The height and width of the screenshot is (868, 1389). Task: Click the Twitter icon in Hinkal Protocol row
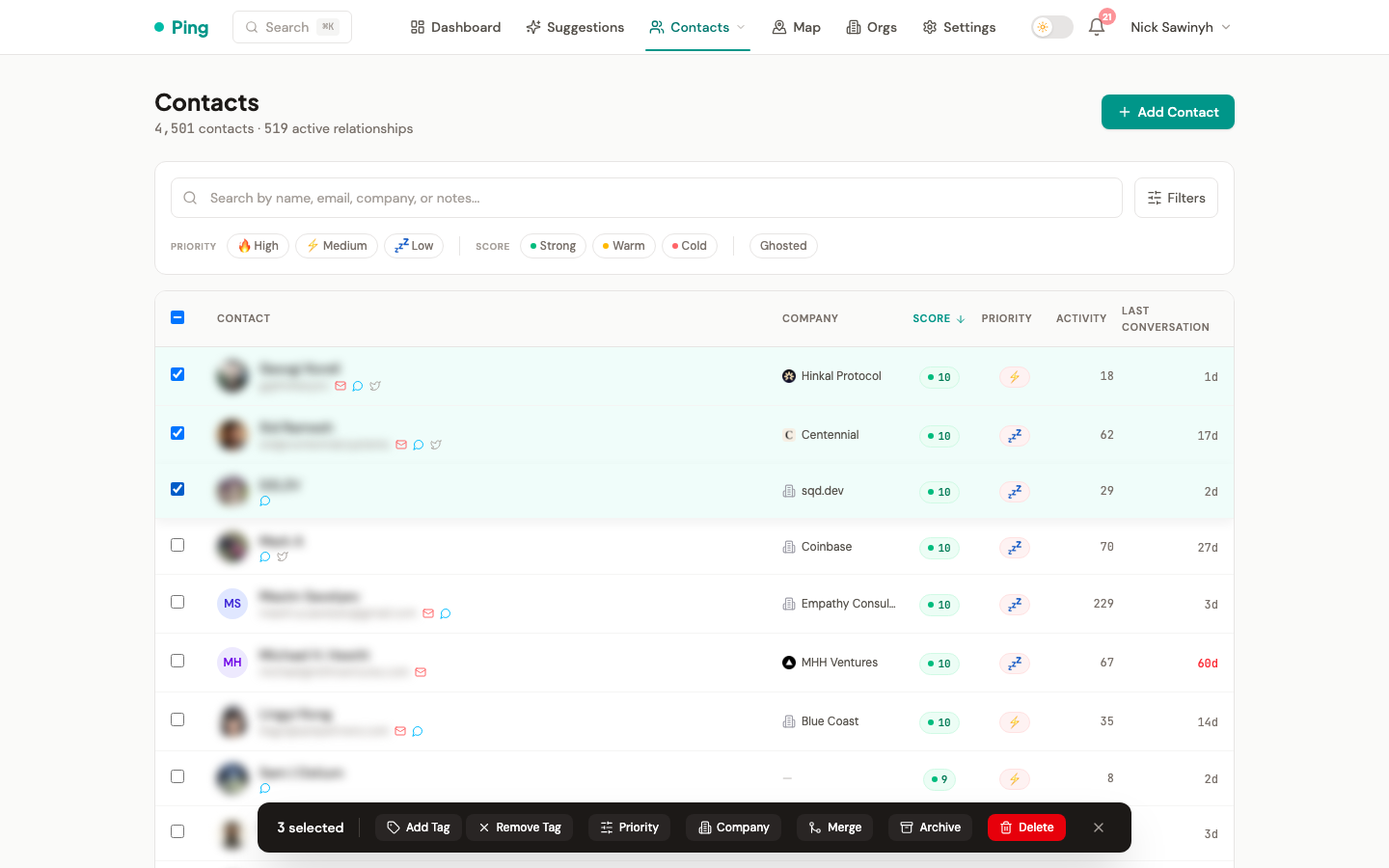click(x=375, y=386)
